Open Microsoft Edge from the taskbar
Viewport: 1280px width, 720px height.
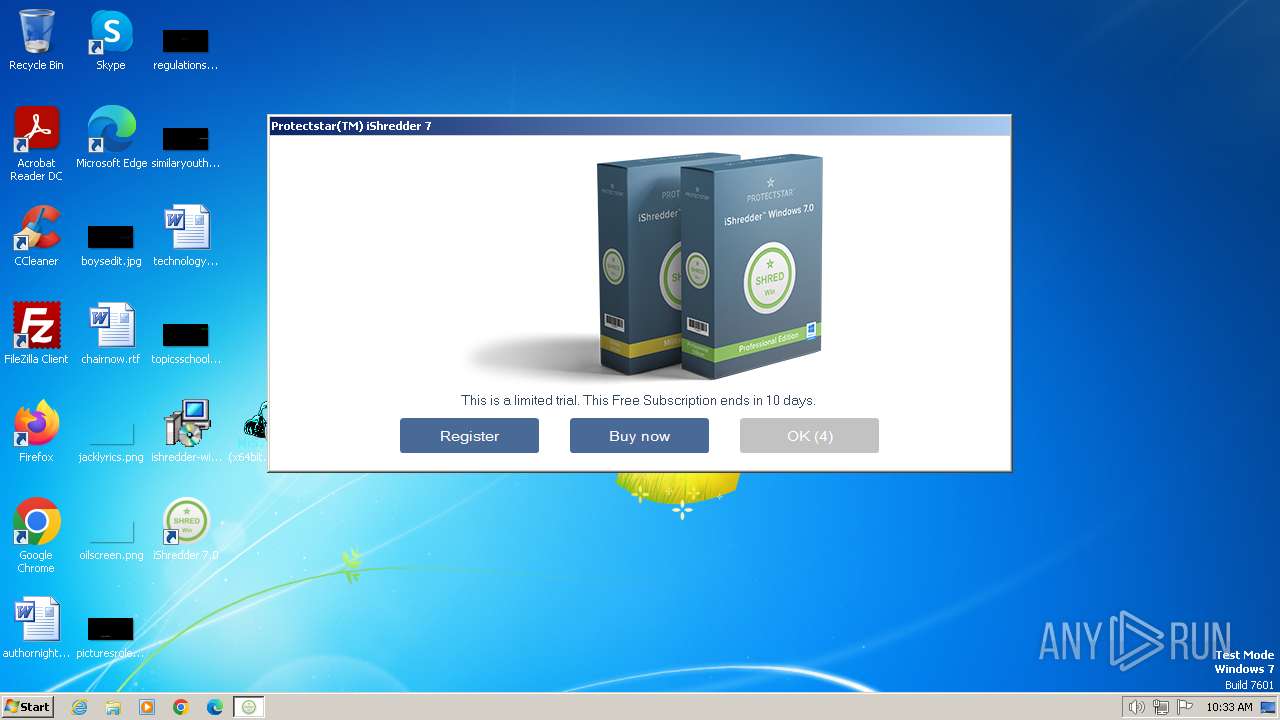215,707
